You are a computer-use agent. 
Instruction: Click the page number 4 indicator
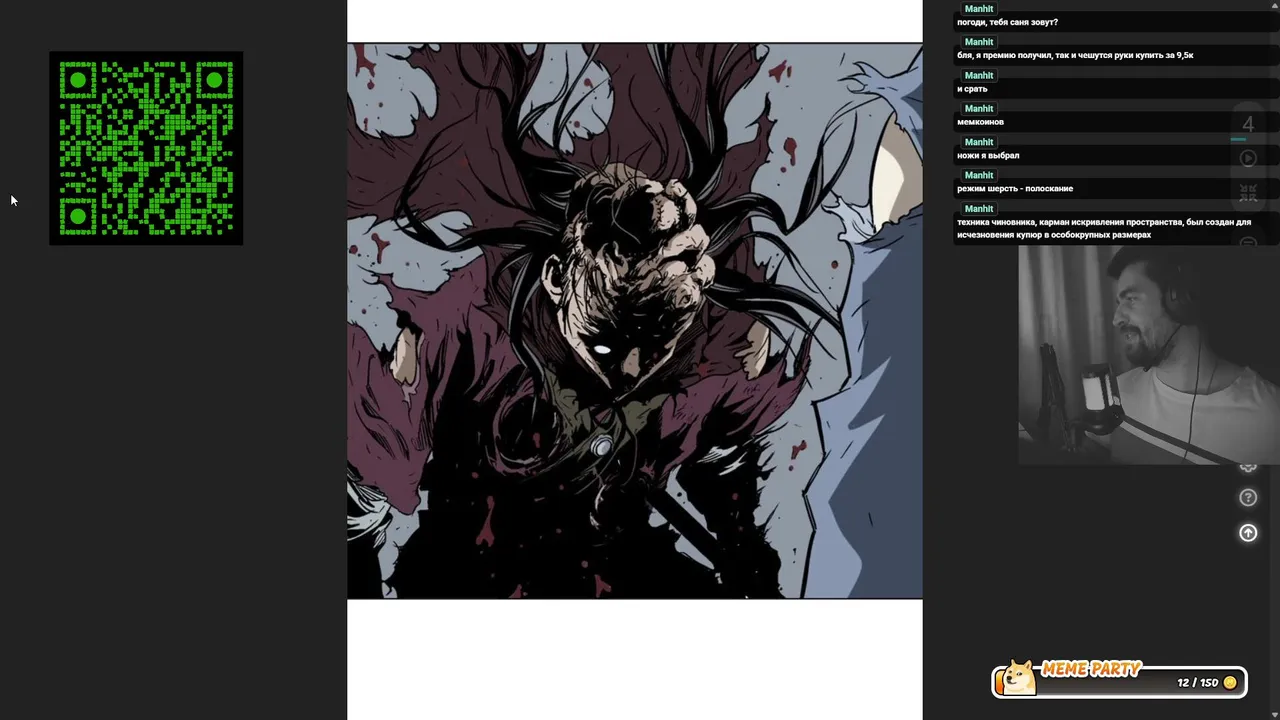[1248, 124]
